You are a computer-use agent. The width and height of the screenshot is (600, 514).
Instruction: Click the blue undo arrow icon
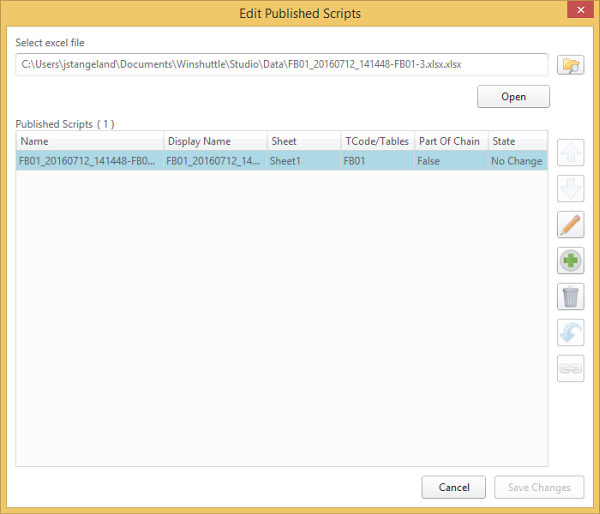click(570, 333)
